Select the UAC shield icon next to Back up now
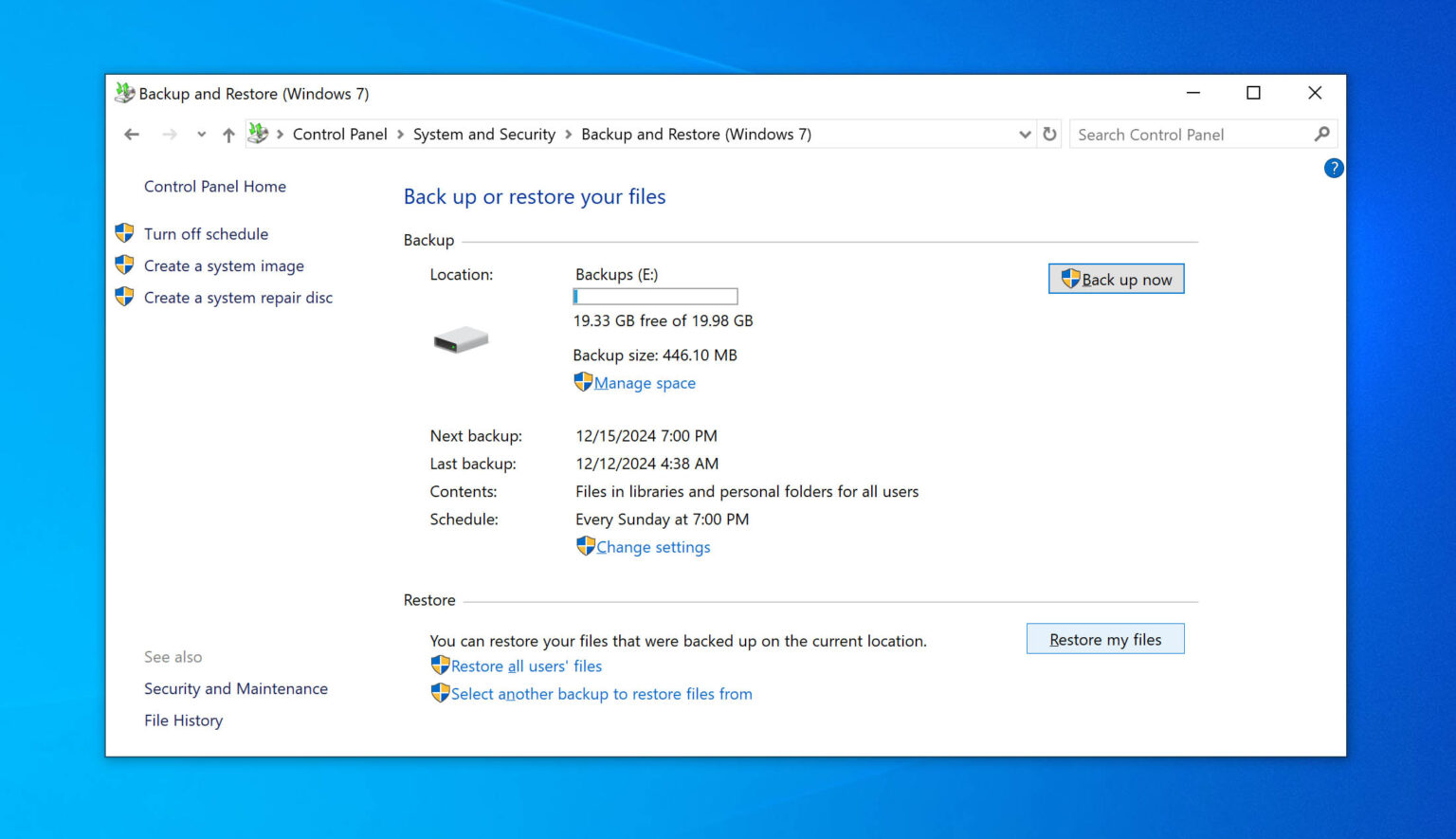Image resolution: width=1456 pixels, height=839 pixels. [1071, 278]
